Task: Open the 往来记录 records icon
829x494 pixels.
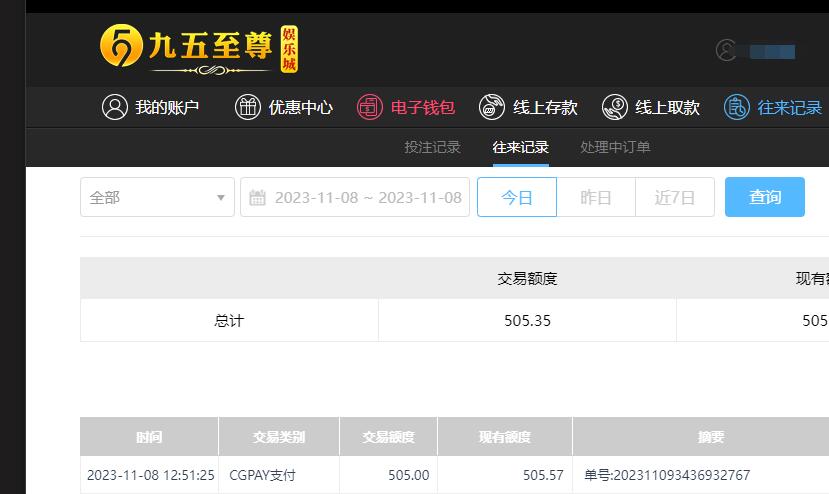Action: [736, 107]
